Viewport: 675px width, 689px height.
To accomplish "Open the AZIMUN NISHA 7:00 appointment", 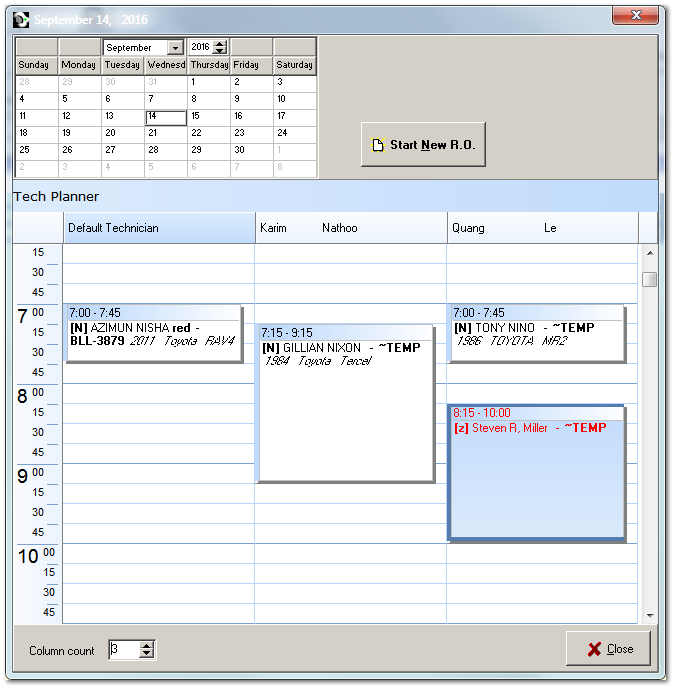I will pos(154,334).
